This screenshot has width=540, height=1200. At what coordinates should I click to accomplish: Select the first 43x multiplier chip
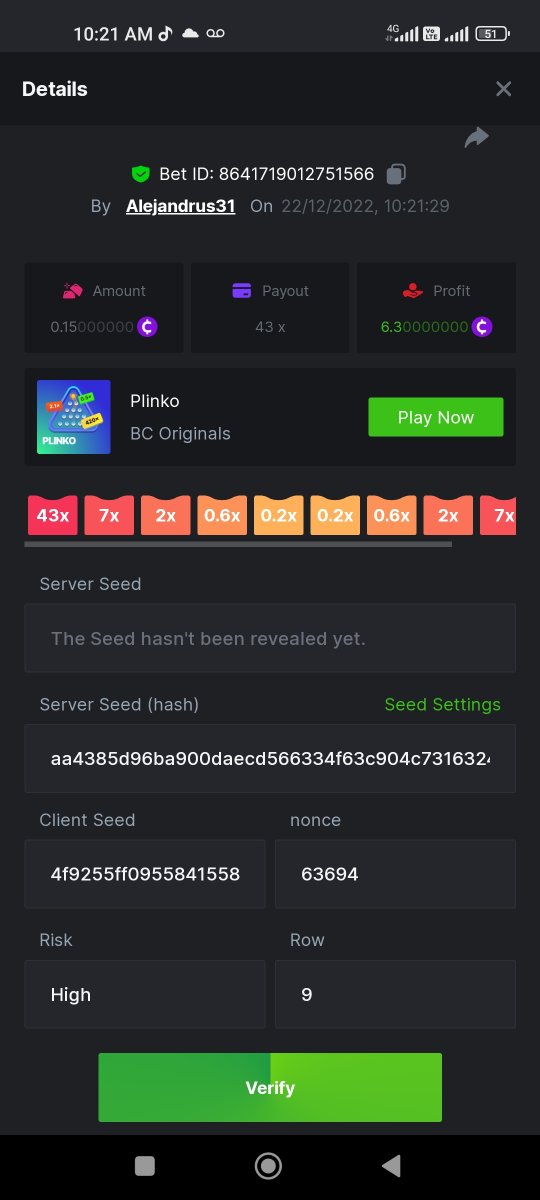click(52, 515)
